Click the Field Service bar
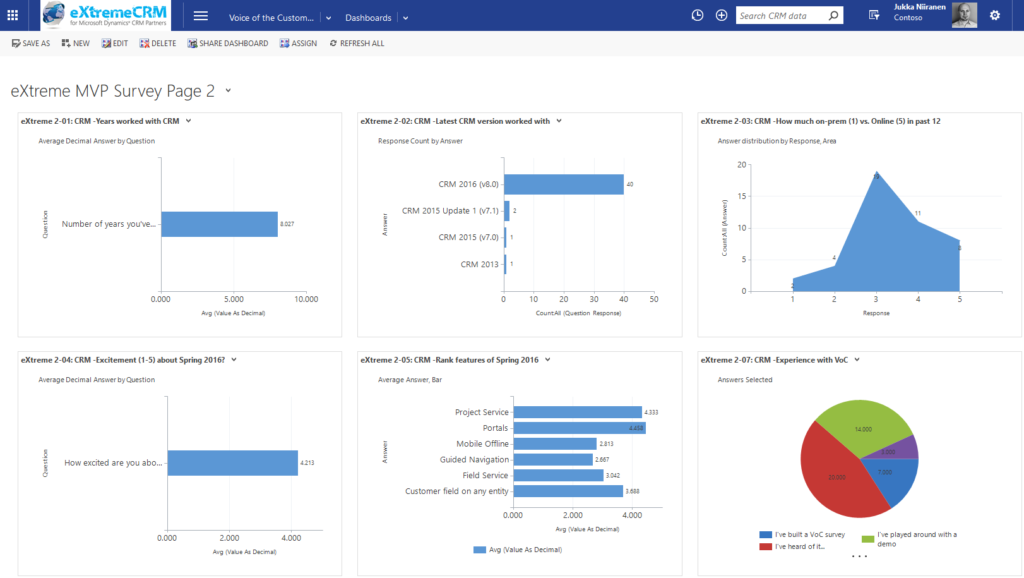1024x578 pixels. click(558, 475)
